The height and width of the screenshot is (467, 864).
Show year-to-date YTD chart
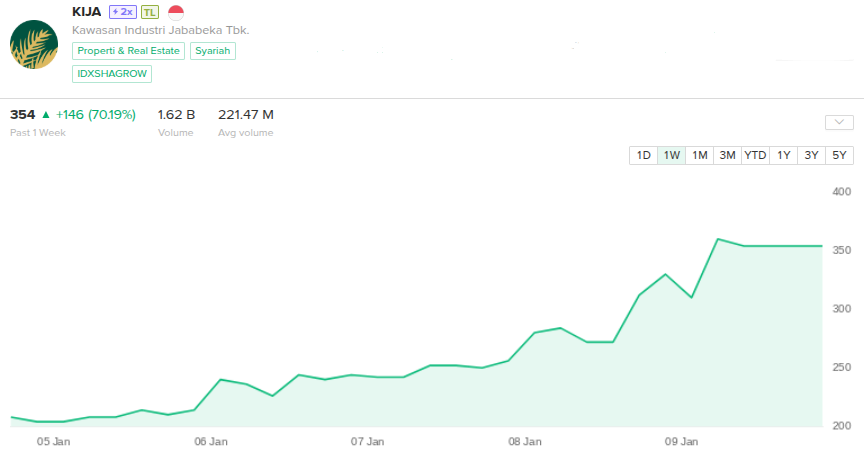click(755, 155)
